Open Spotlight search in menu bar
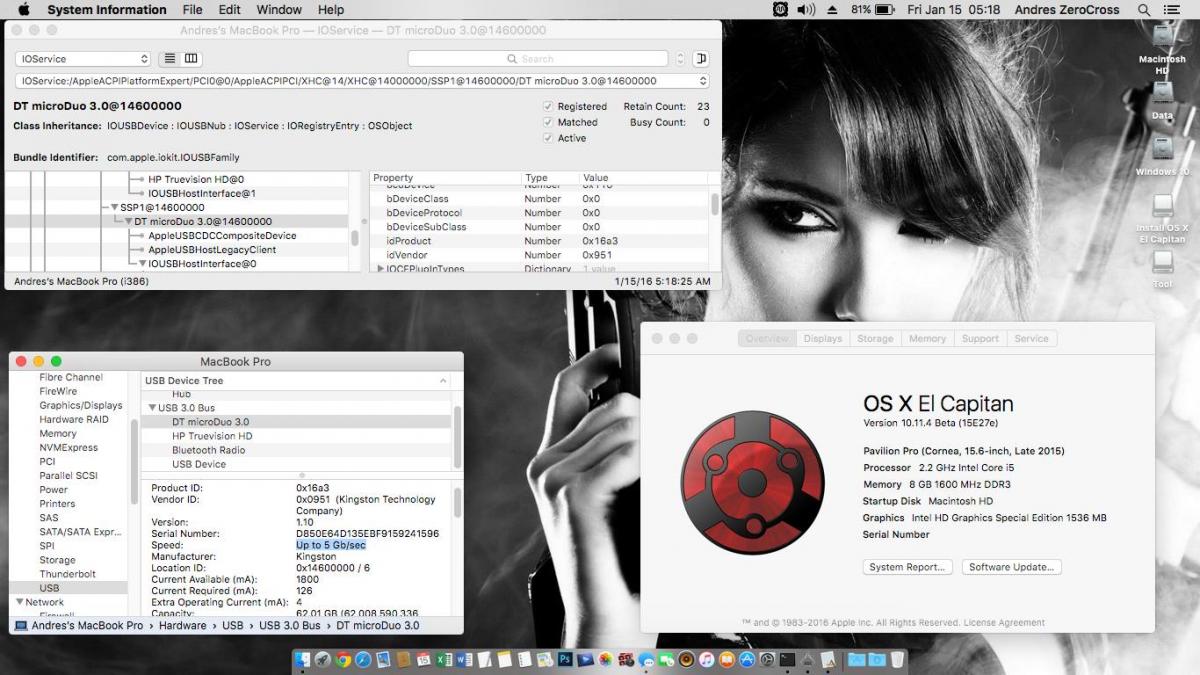 click(1144, 10)
